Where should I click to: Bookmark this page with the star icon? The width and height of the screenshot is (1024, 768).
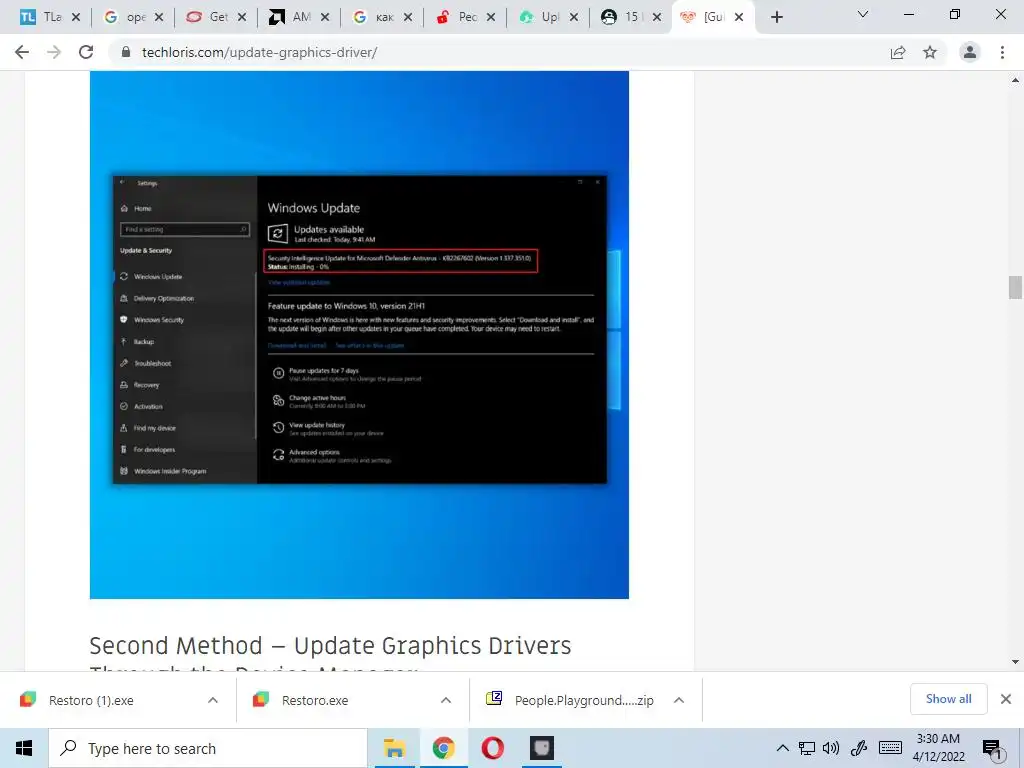point(930,52)
